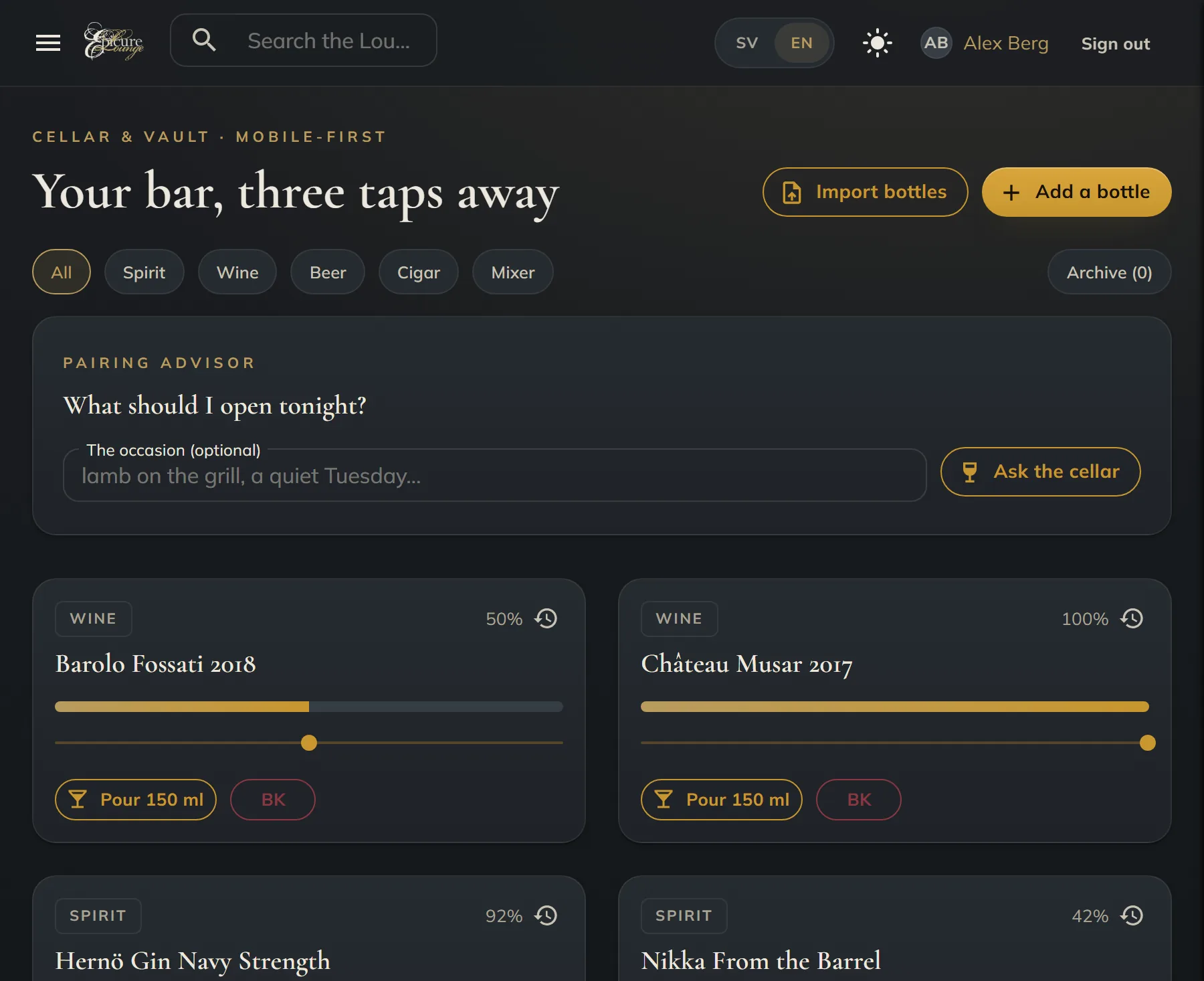Click Ask the cellar button
Image resolution: width=1204 pixels, height=981 pixels.
pos(1040,472)
